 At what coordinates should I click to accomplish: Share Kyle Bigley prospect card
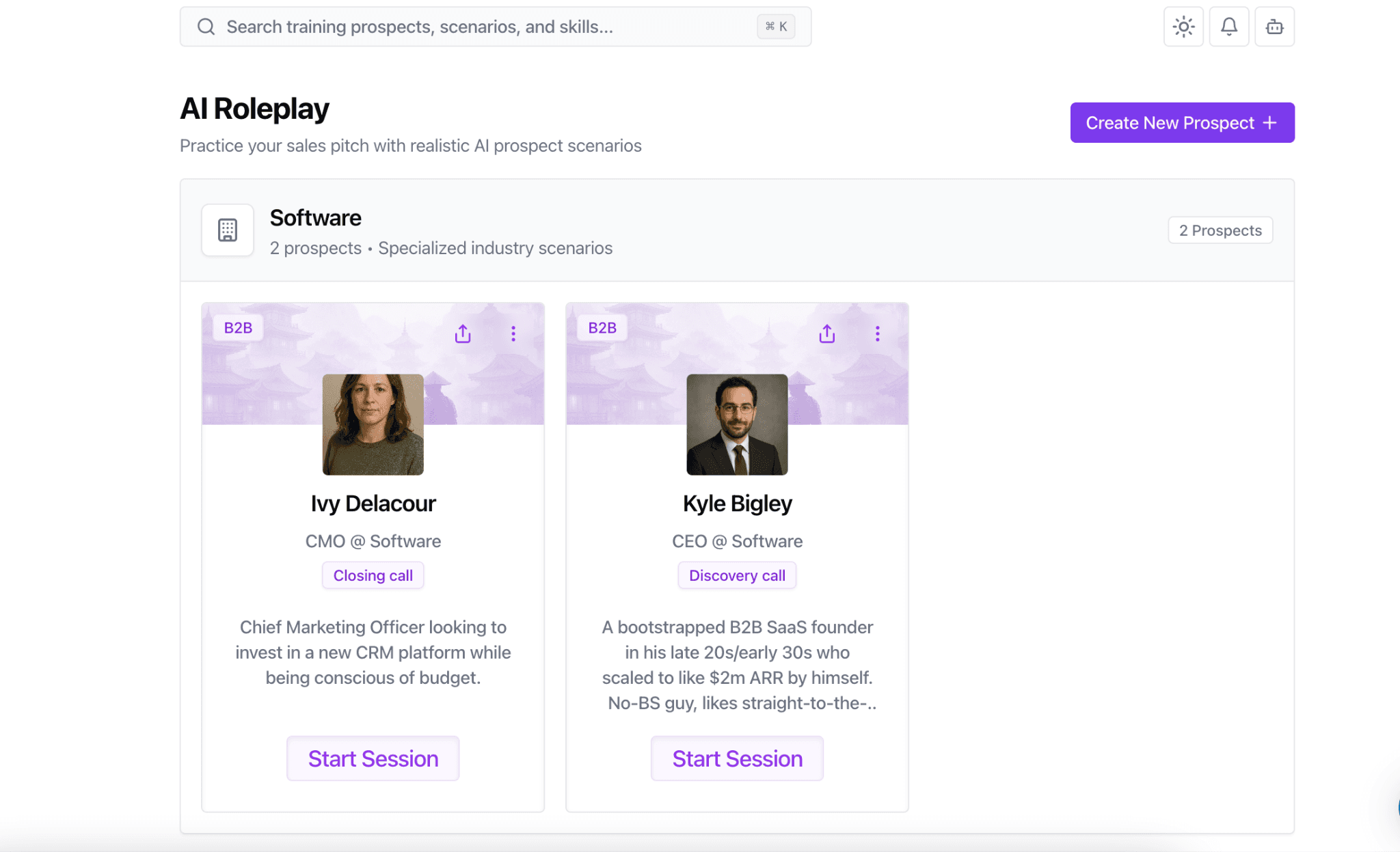pos(827,333)
